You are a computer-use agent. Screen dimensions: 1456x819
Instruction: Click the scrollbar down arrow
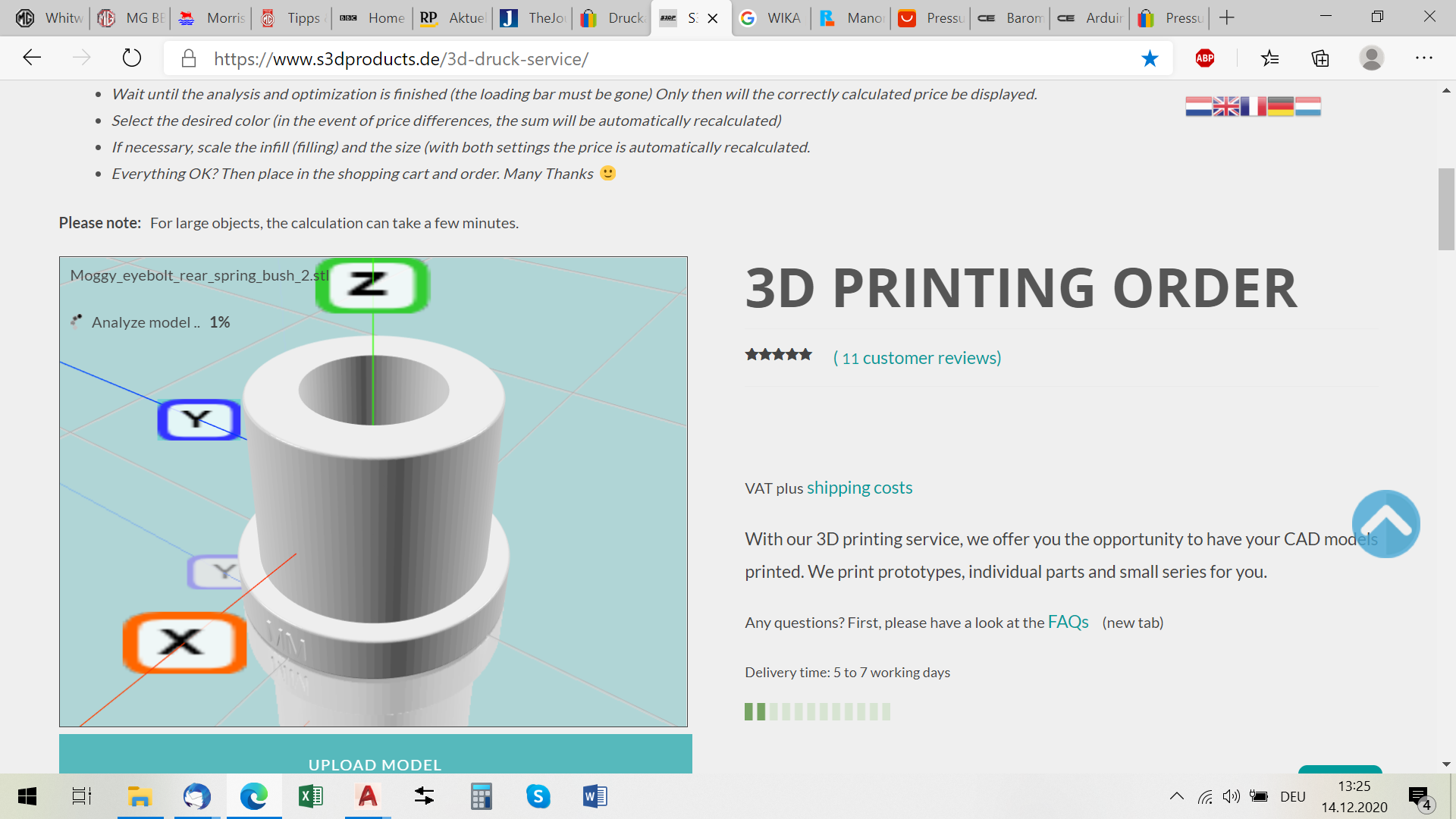1446,764
